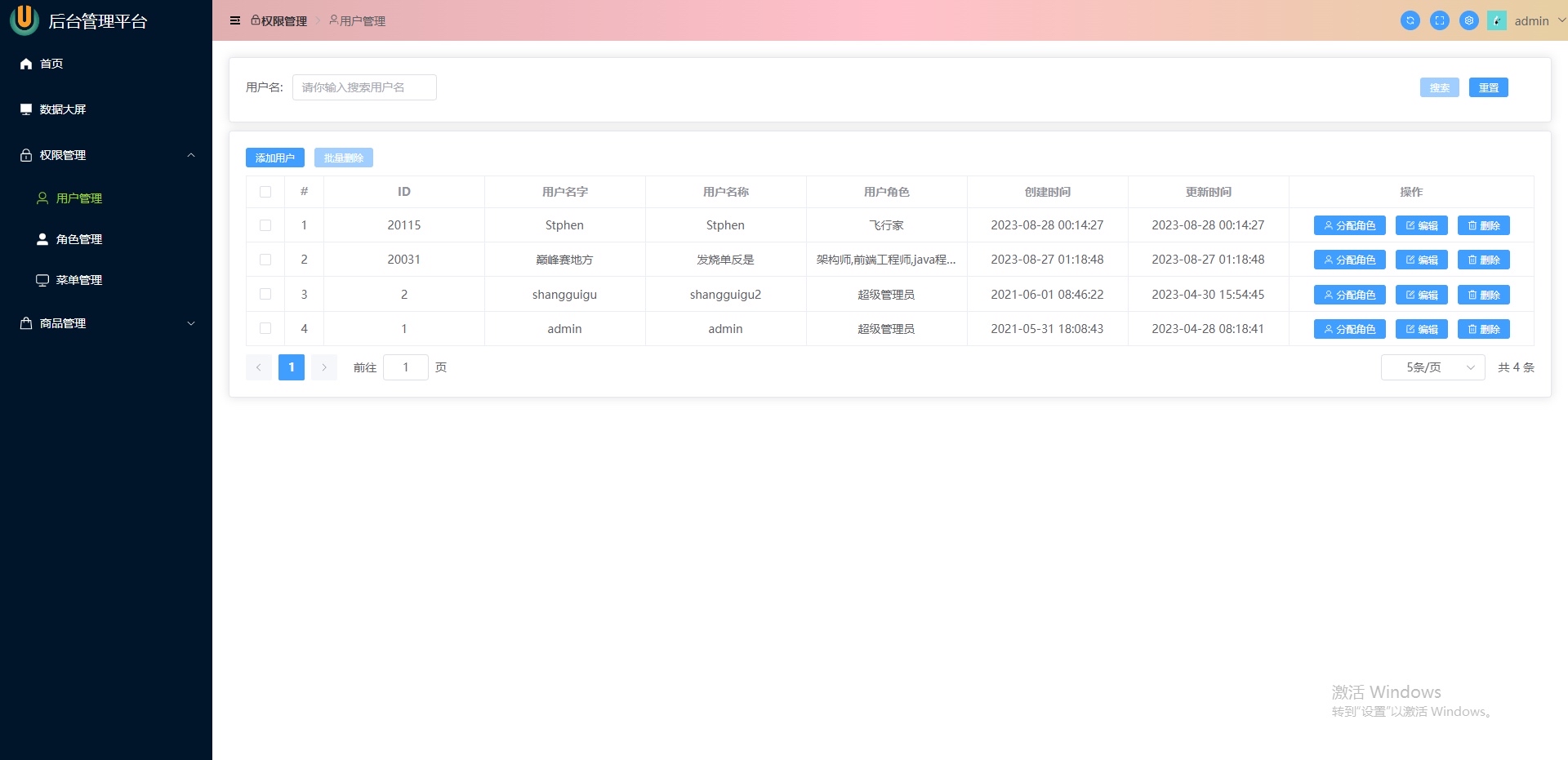Open the 5条/页 page size dropdown
The width and height of the screenshot is (1568, 760).
[x=1432, y=367]
